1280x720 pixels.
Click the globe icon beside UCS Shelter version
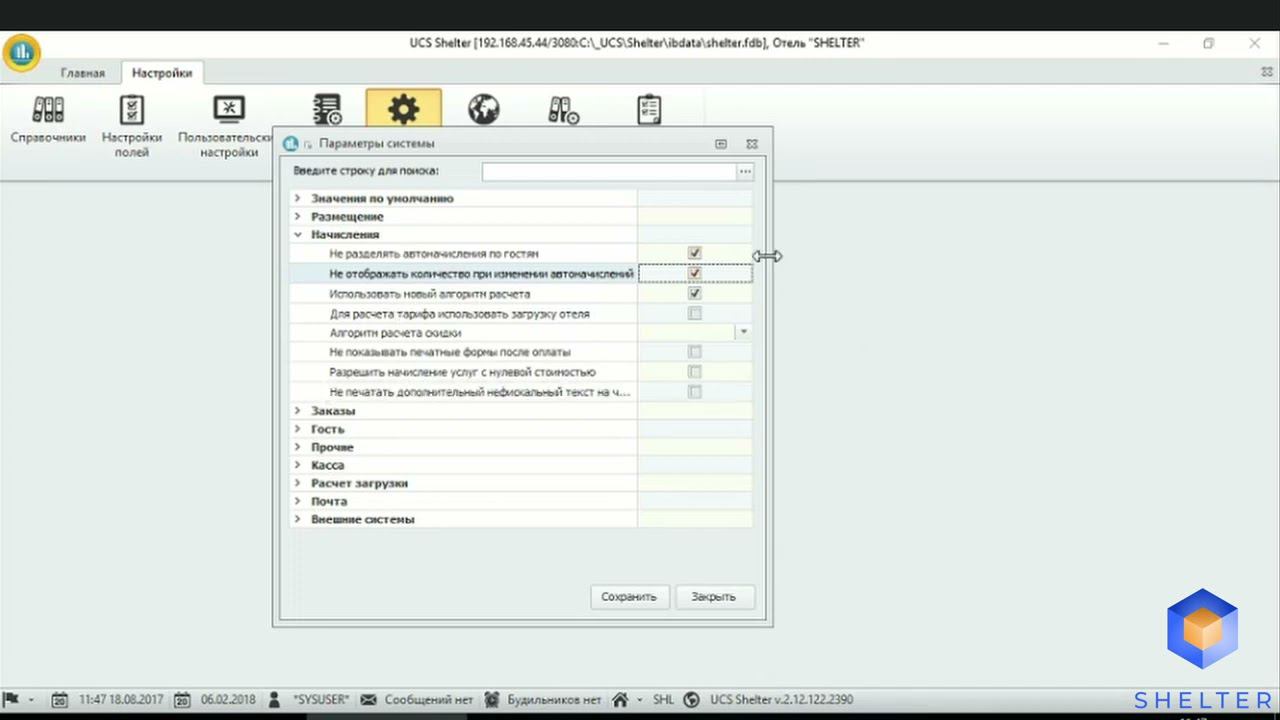tap(690, 700)
